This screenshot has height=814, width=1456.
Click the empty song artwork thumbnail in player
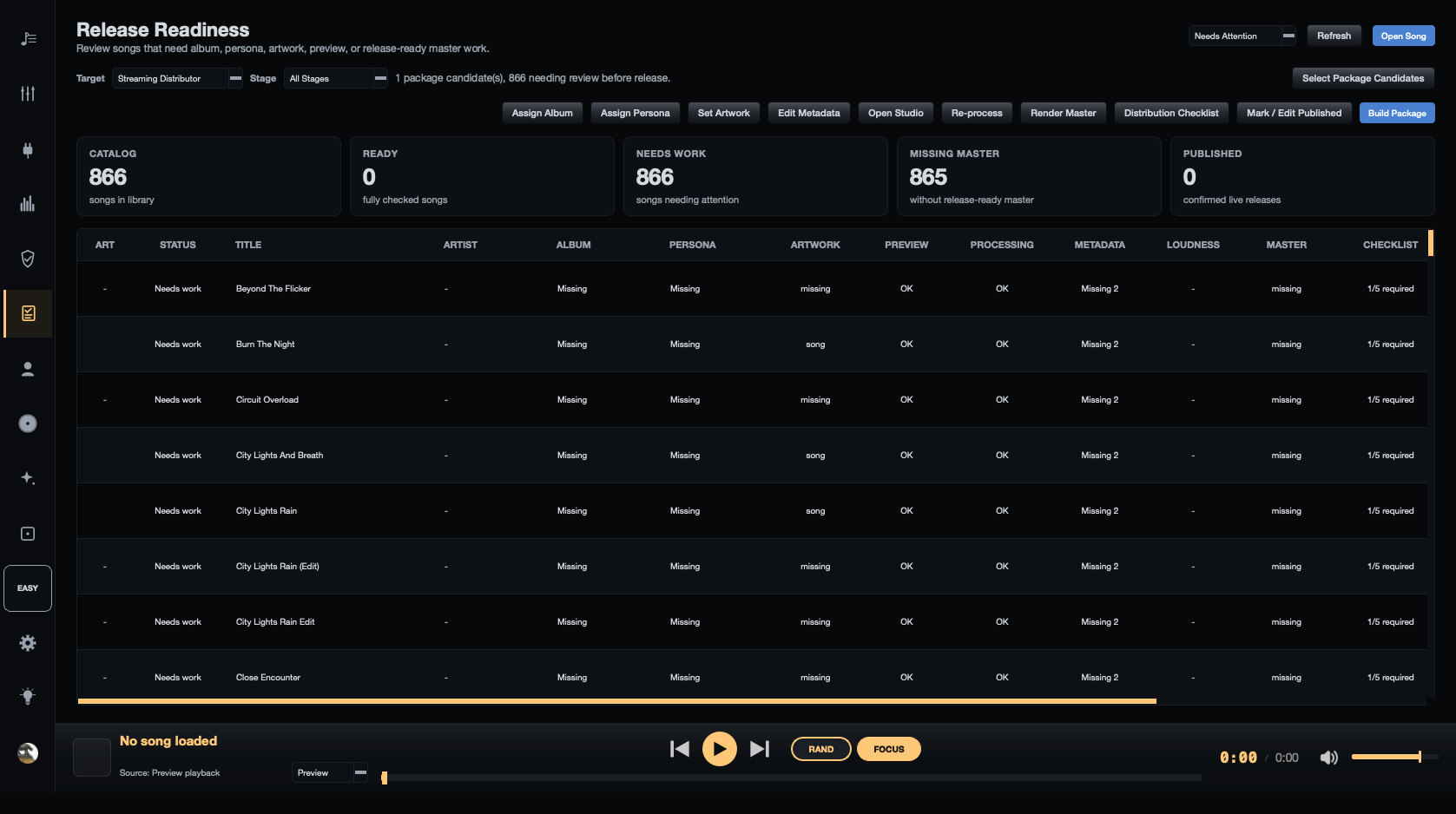(x=92, y=757)
